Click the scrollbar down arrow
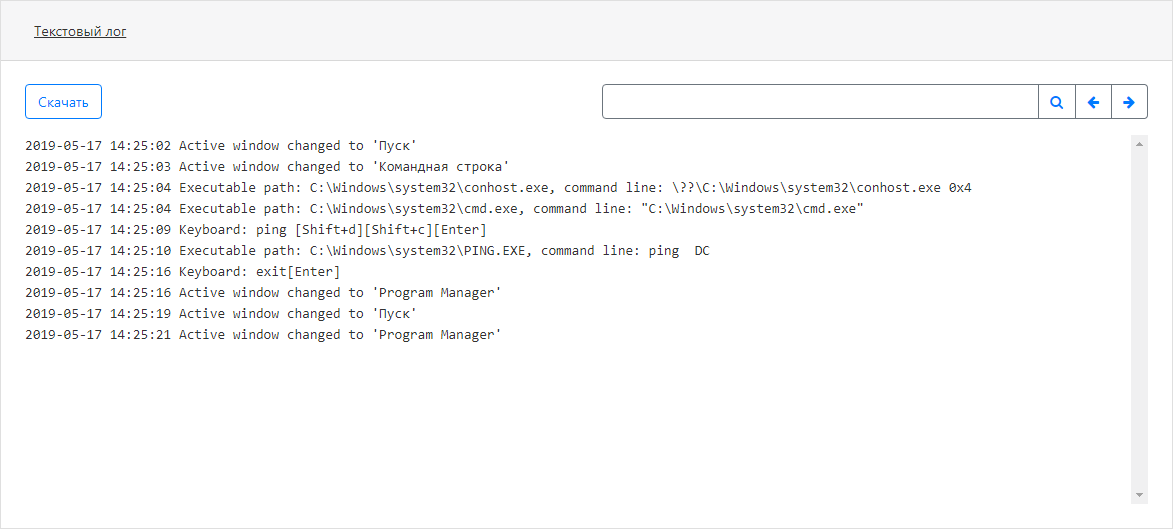The height and width of the screenshot is (529, 1173). (1139, 496)
